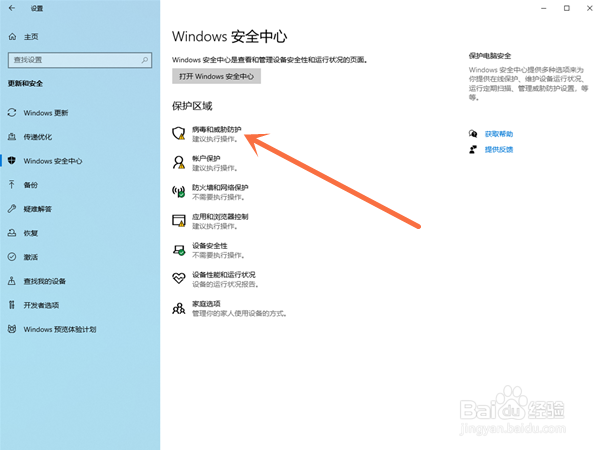Go to 传递优化 settings
This screenshot has height=450, width=600.
pos(38,137)
